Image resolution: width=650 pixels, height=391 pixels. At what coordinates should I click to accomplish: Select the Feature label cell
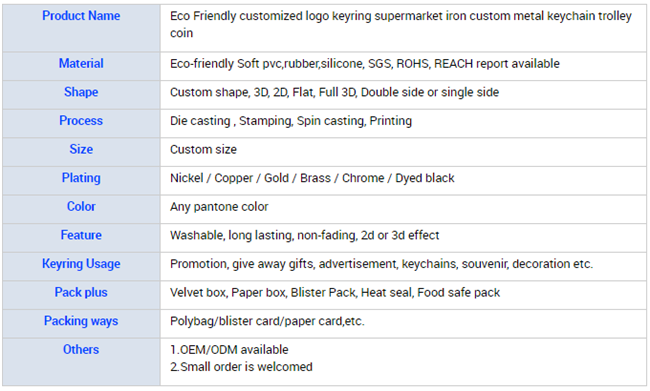coord(81,235)
